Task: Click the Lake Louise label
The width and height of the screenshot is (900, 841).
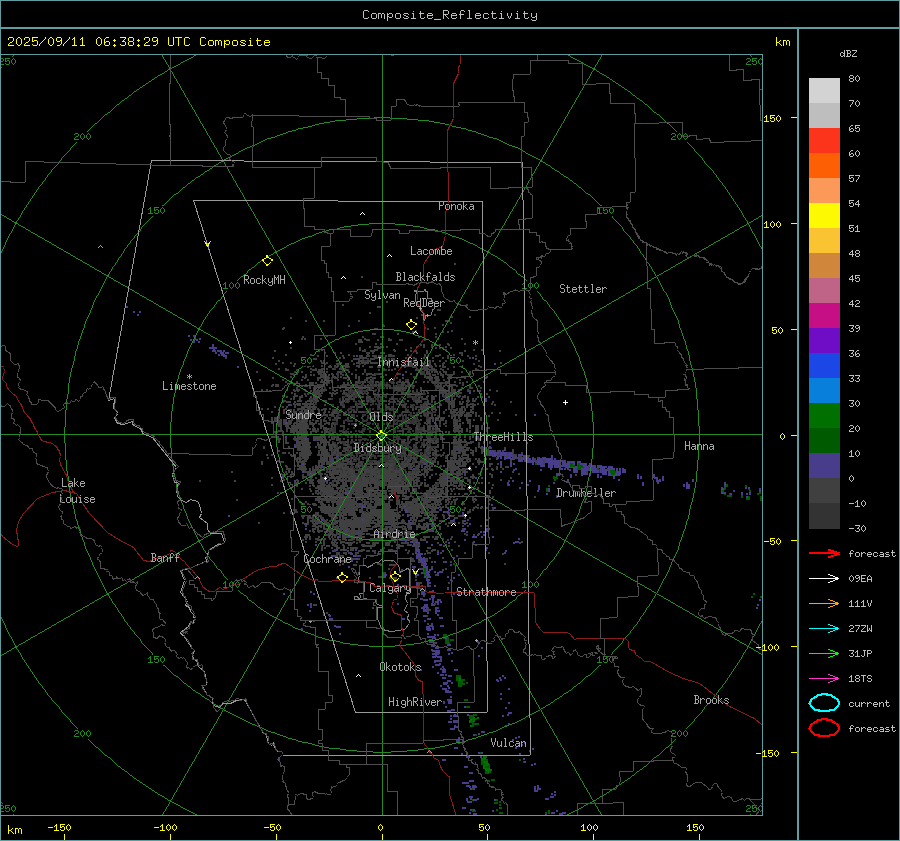Action: click(77, 491)
